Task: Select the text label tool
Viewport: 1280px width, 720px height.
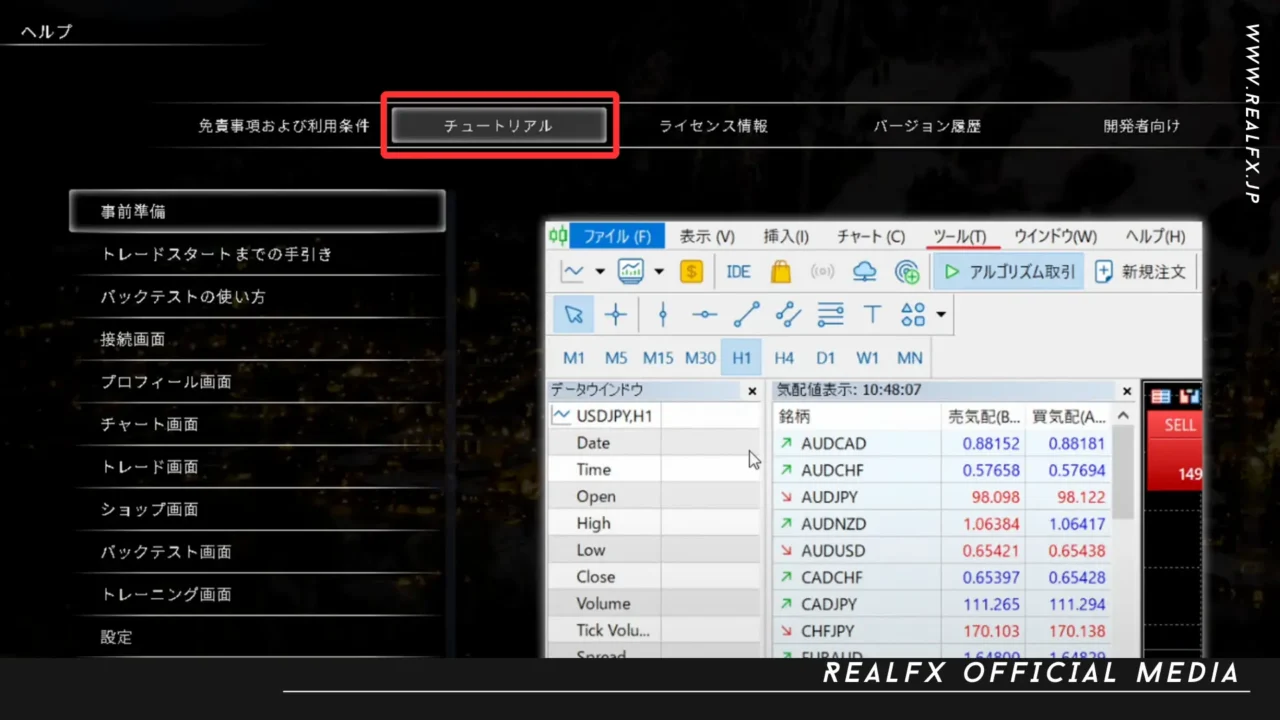Action: [872, 315]
